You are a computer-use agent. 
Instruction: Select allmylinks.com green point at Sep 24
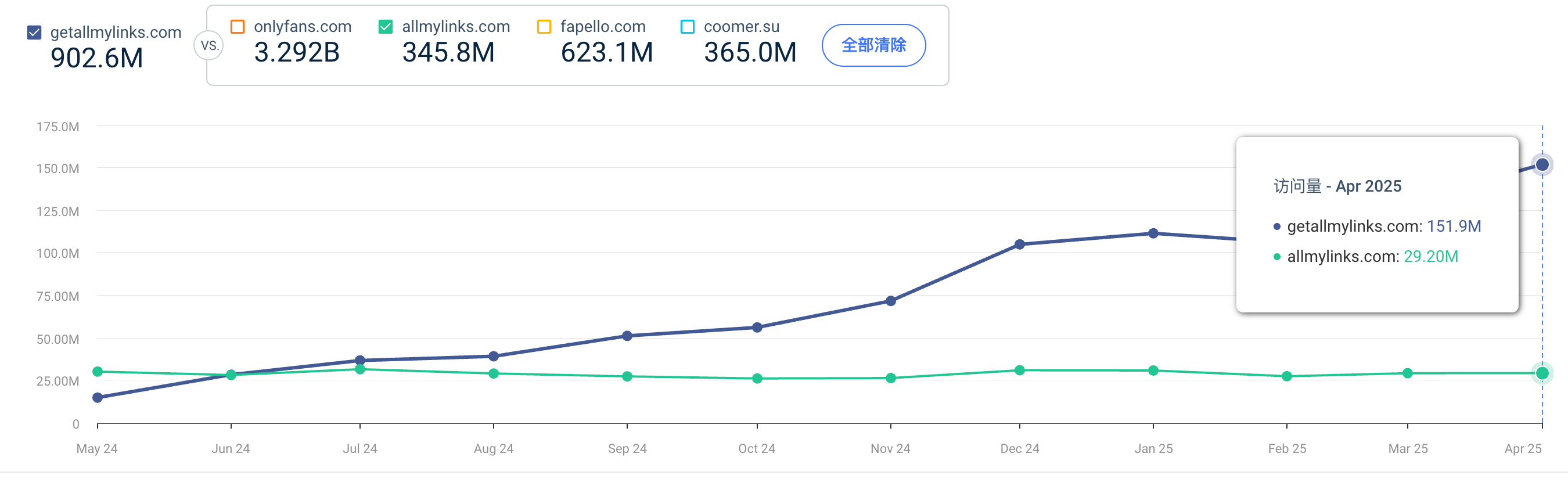point(627,376)
